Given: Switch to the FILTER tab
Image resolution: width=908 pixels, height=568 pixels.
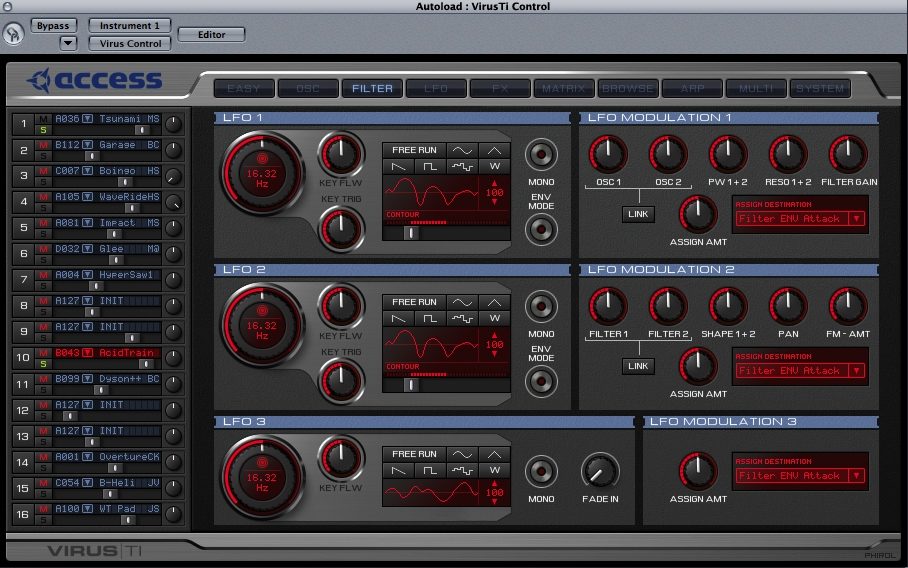Looking at the screenshot, I should 372,89.
